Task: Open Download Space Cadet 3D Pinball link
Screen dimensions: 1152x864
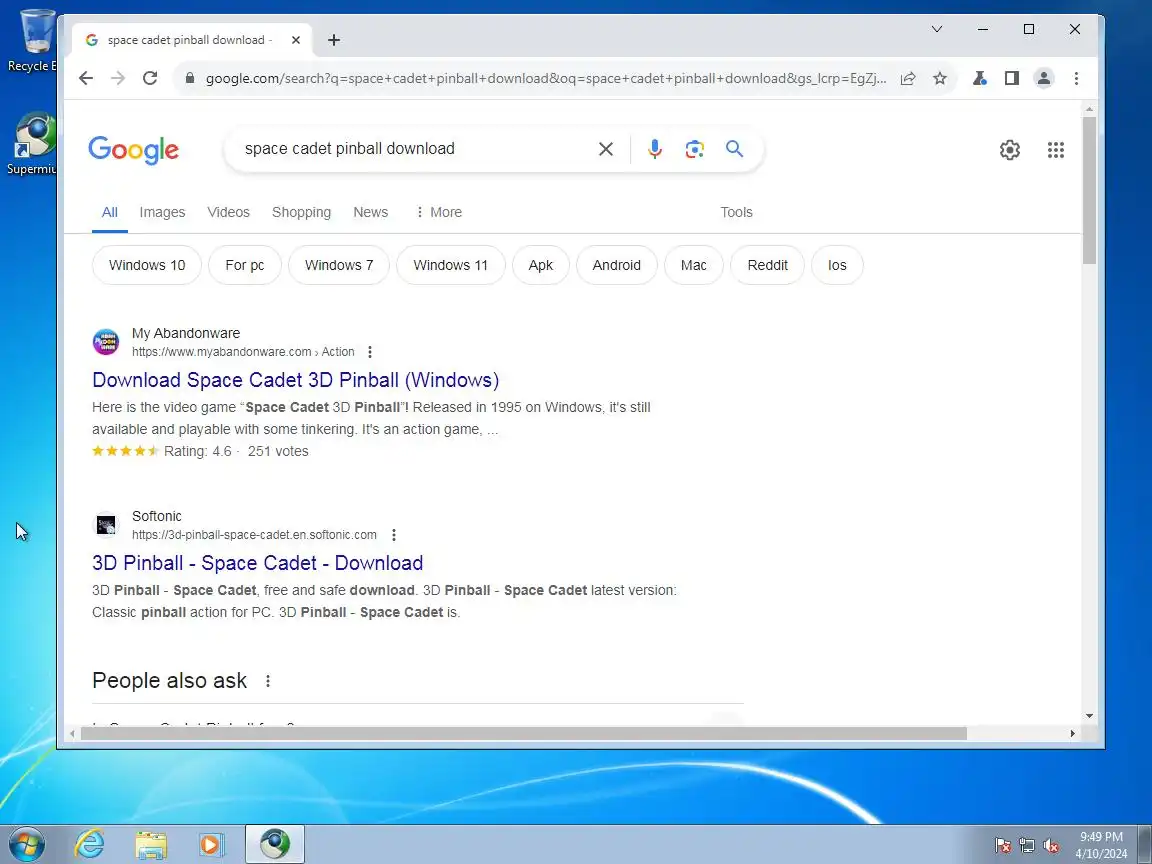Action: point(295,380)
